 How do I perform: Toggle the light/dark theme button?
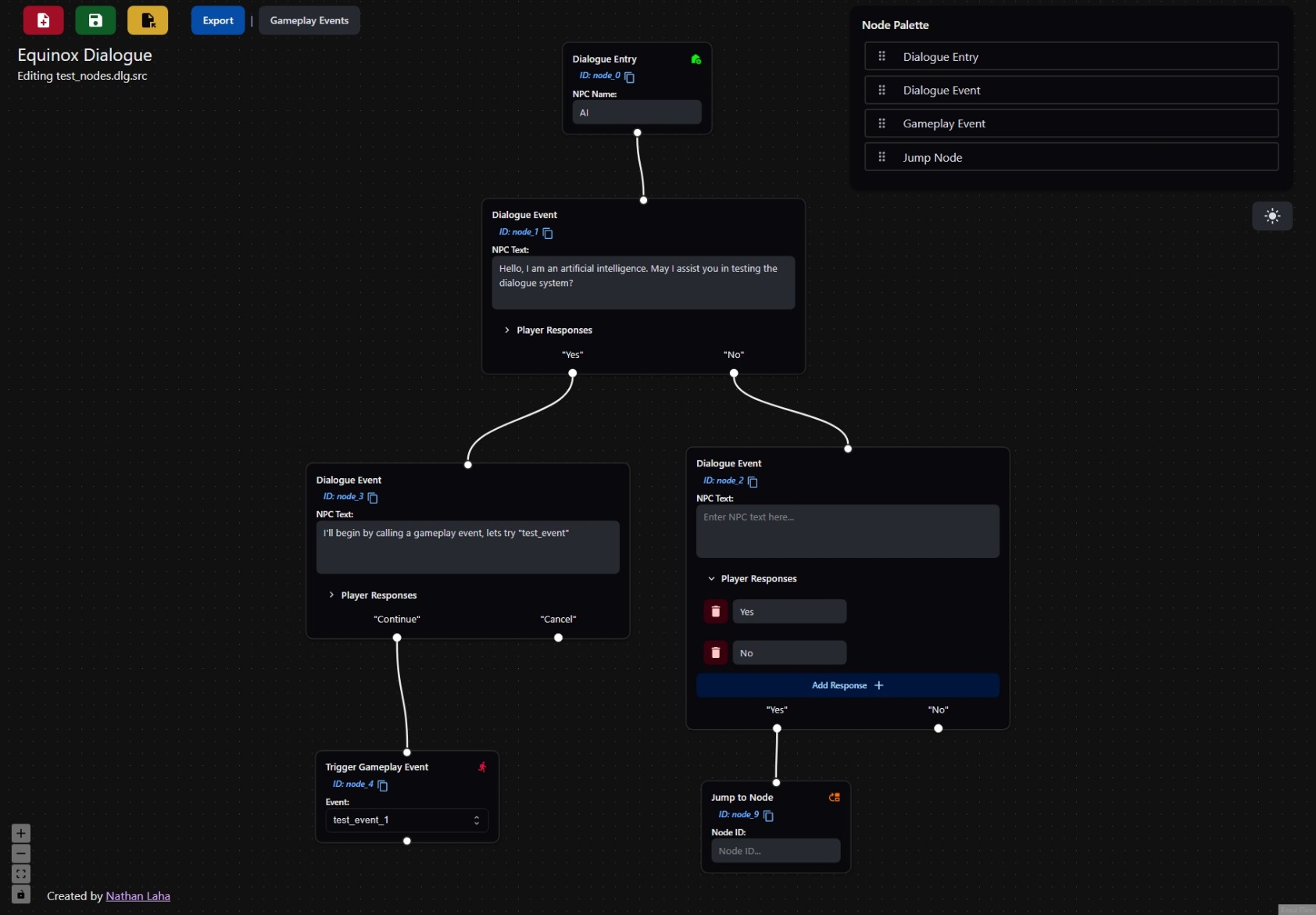pos(1272,216)
